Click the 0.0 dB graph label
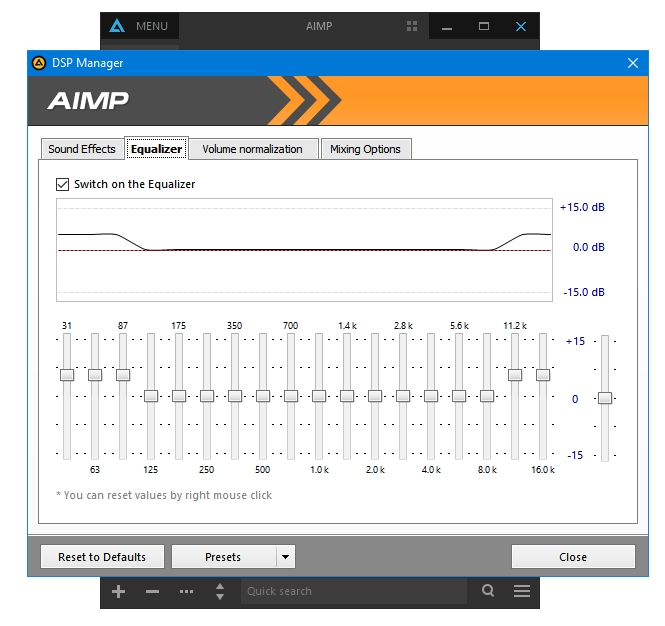665x626 pixels. point(589,247)
